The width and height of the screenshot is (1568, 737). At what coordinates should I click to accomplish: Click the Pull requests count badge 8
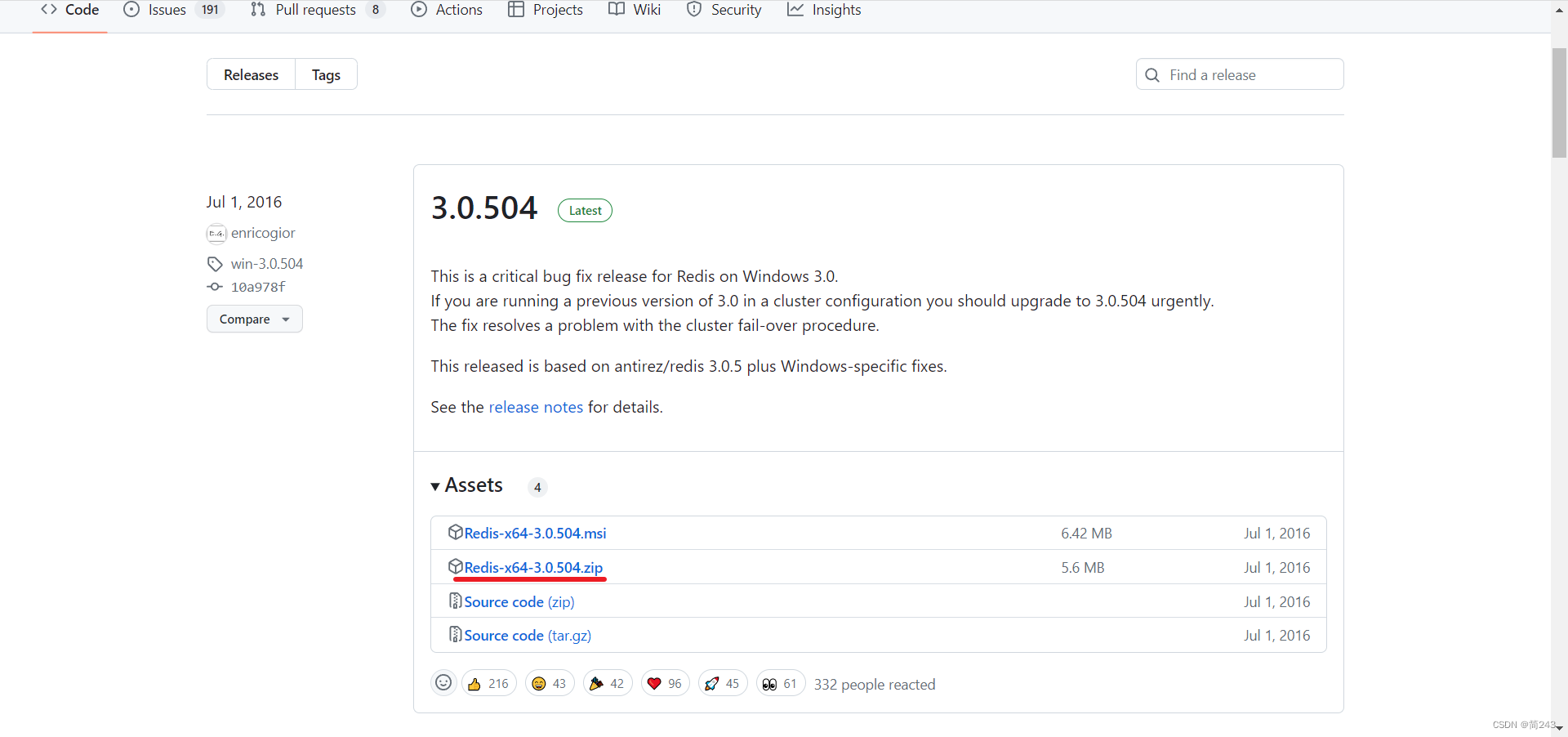[376, 10]
